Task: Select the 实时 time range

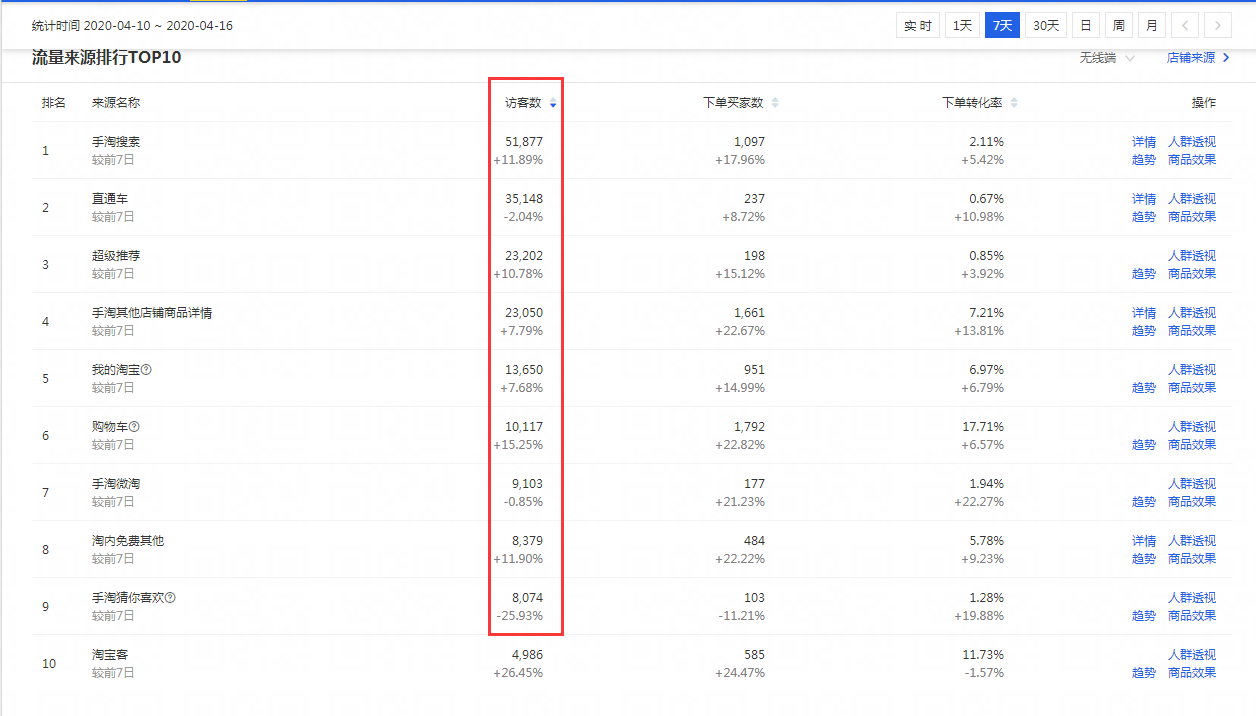Action: click(x=918, y=26)
